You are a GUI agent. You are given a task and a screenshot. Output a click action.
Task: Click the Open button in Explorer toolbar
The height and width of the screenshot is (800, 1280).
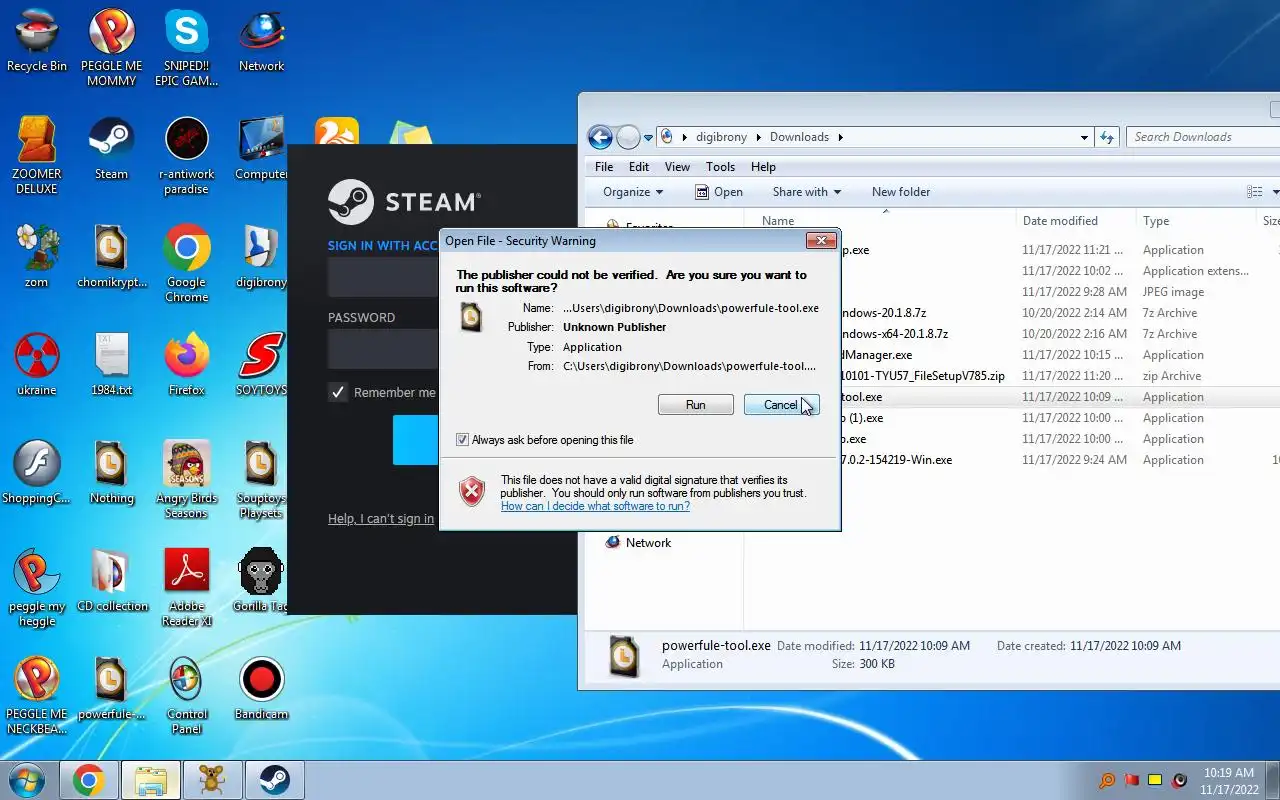coord(718,192)
